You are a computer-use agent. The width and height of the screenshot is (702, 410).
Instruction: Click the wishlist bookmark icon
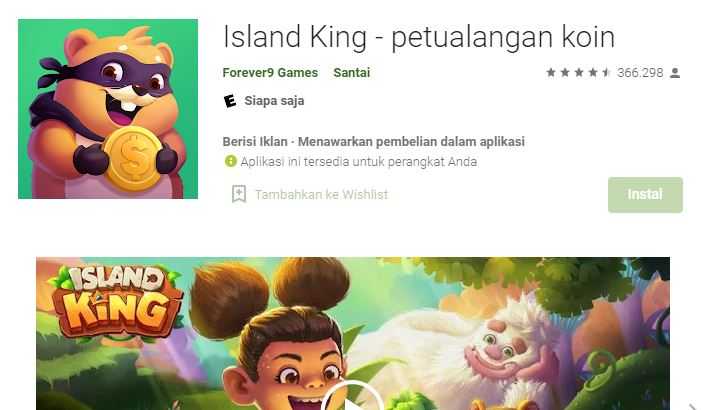tap(239, 194)
